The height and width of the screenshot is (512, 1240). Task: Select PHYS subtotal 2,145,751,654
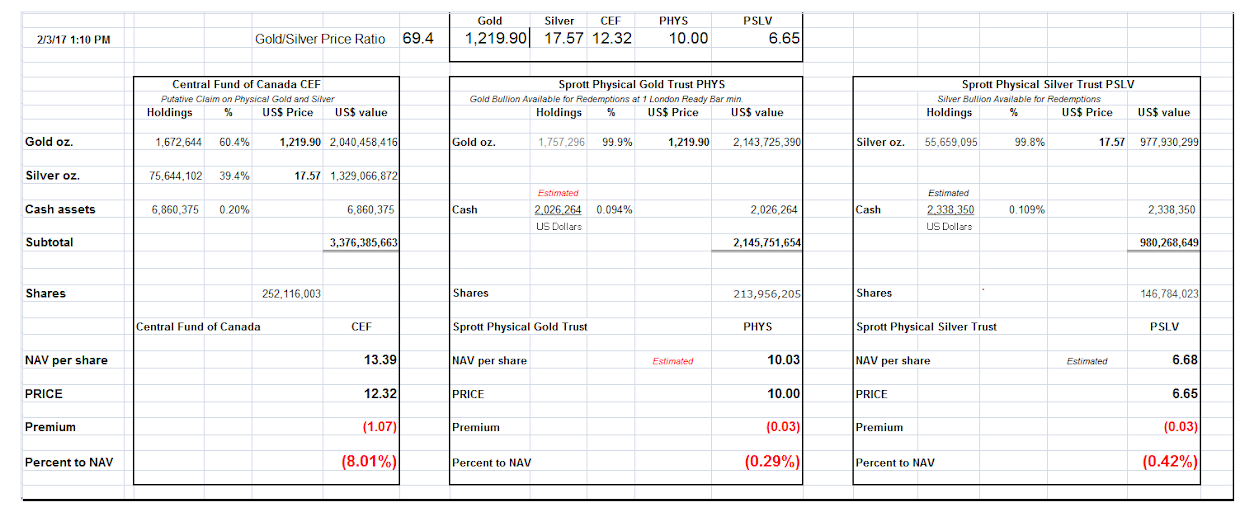tap(767, 242)
